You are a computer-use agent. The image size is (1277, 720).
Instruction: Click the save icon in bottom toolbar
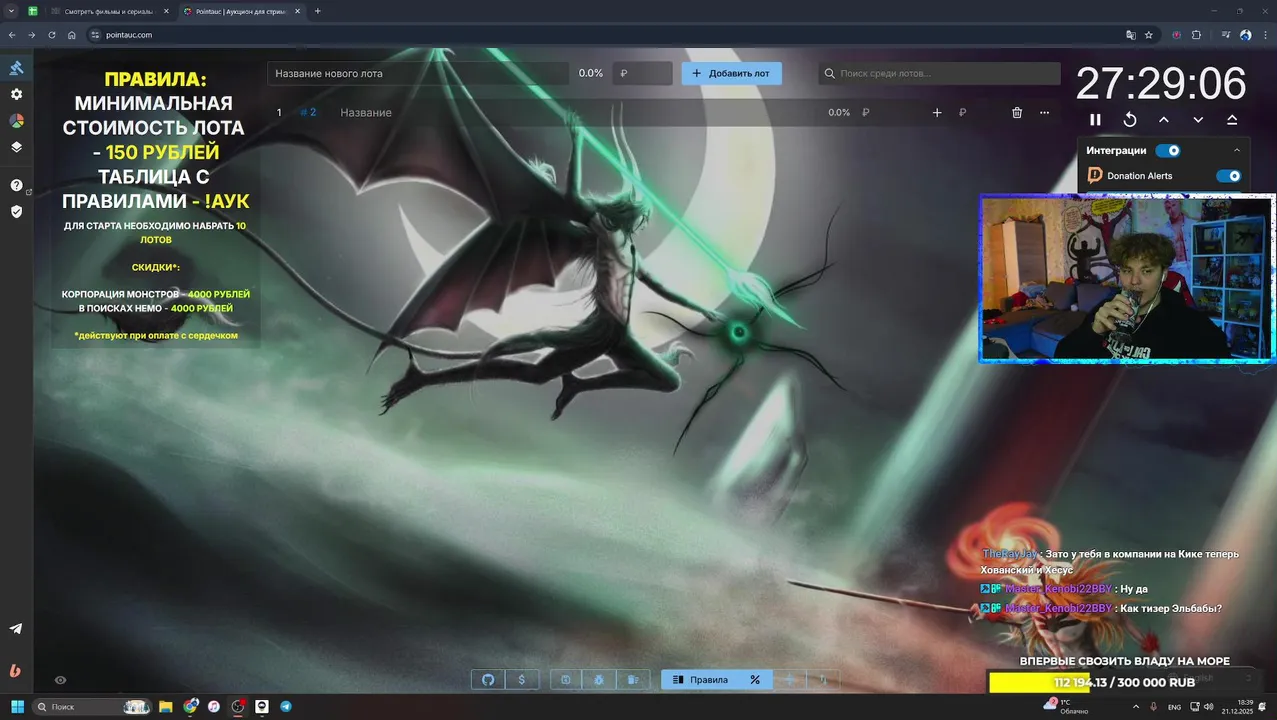pyautogui.click(x=565, y=680)
